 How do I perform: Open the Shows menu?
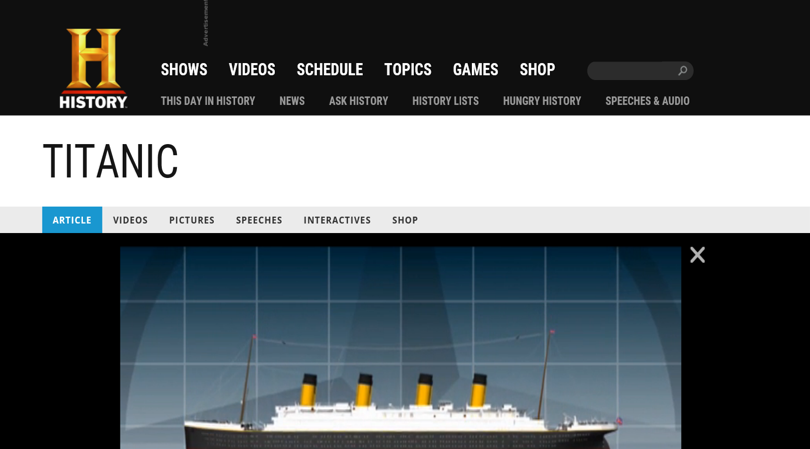click(x=184, y=70)
